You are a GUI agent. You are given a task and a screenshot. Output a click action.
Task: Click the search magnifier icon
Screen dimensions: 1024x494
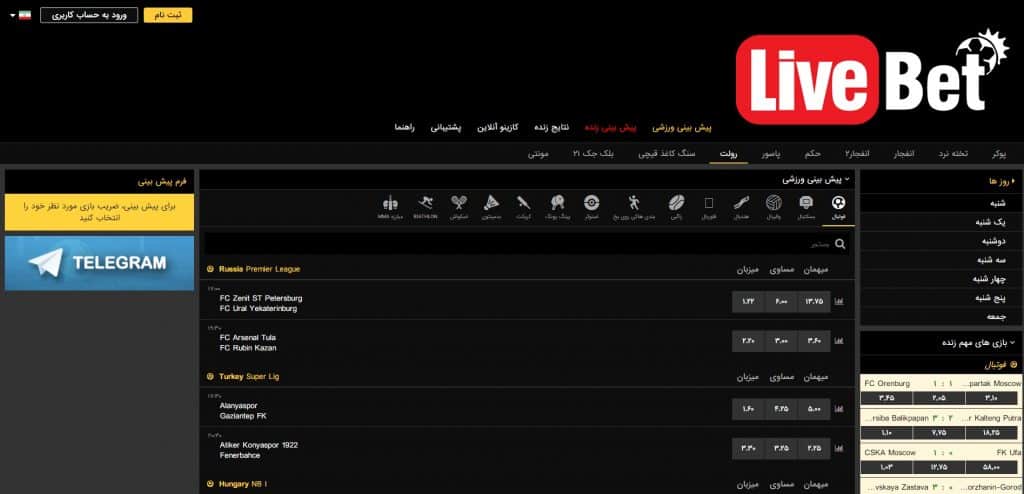point(840,244)
